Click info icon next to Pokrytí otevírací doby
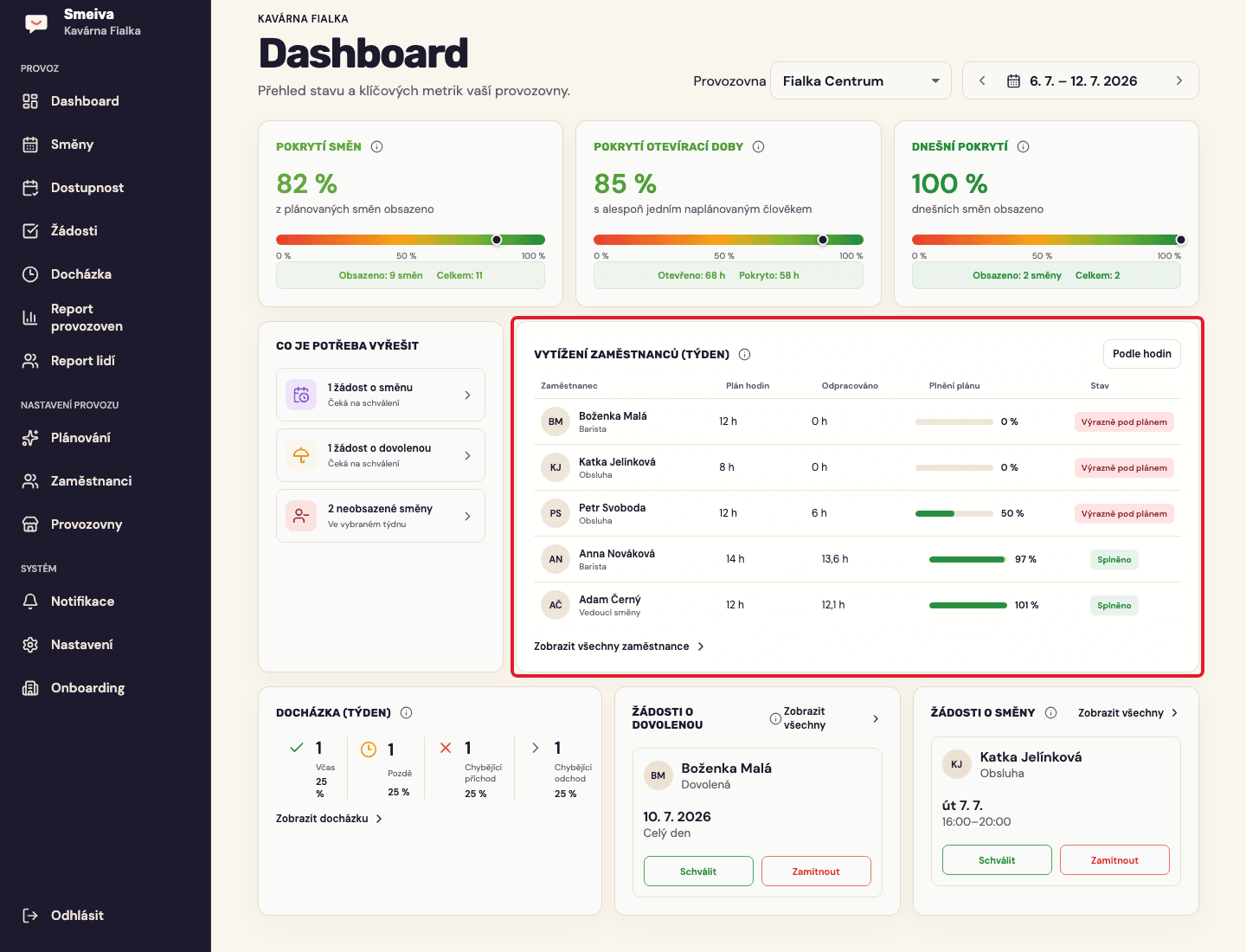 pos(759,146)
